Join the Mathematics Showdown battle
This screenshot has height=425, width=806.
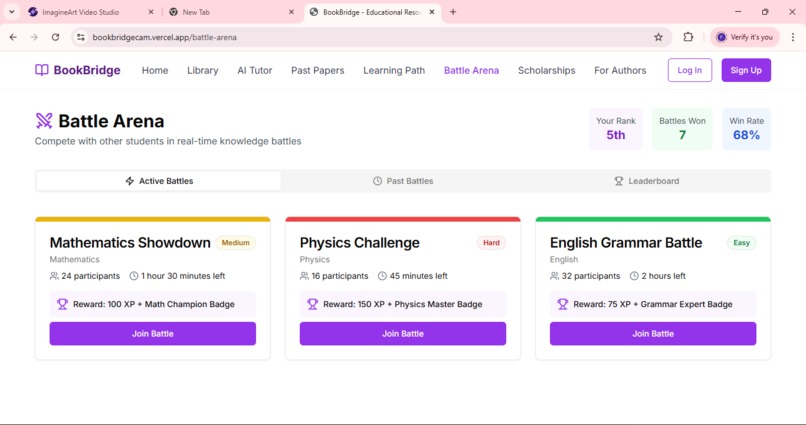(x=153, y=334)
